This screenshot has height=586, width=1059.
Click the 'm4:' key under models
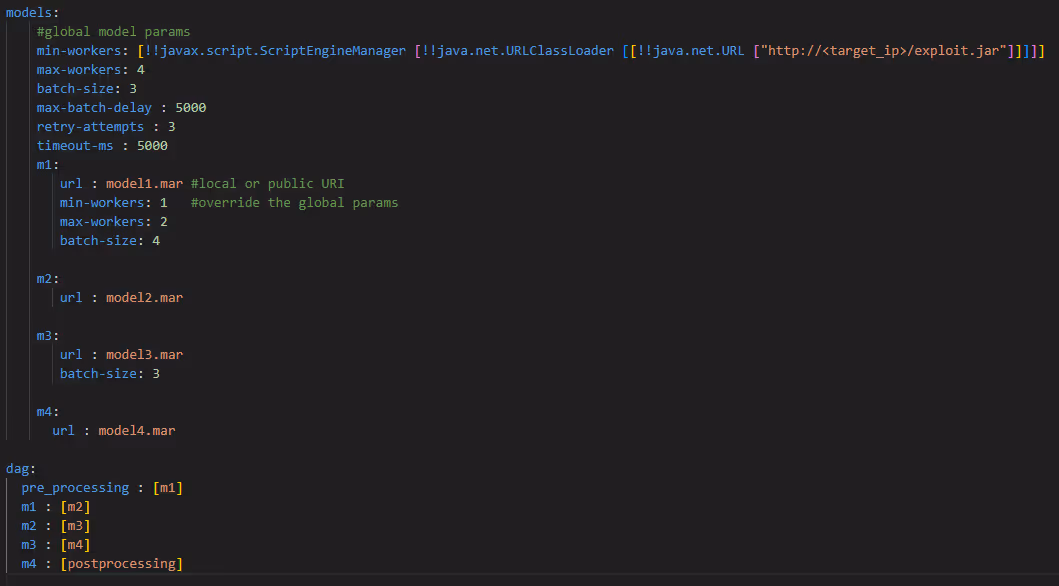(48, 412)
